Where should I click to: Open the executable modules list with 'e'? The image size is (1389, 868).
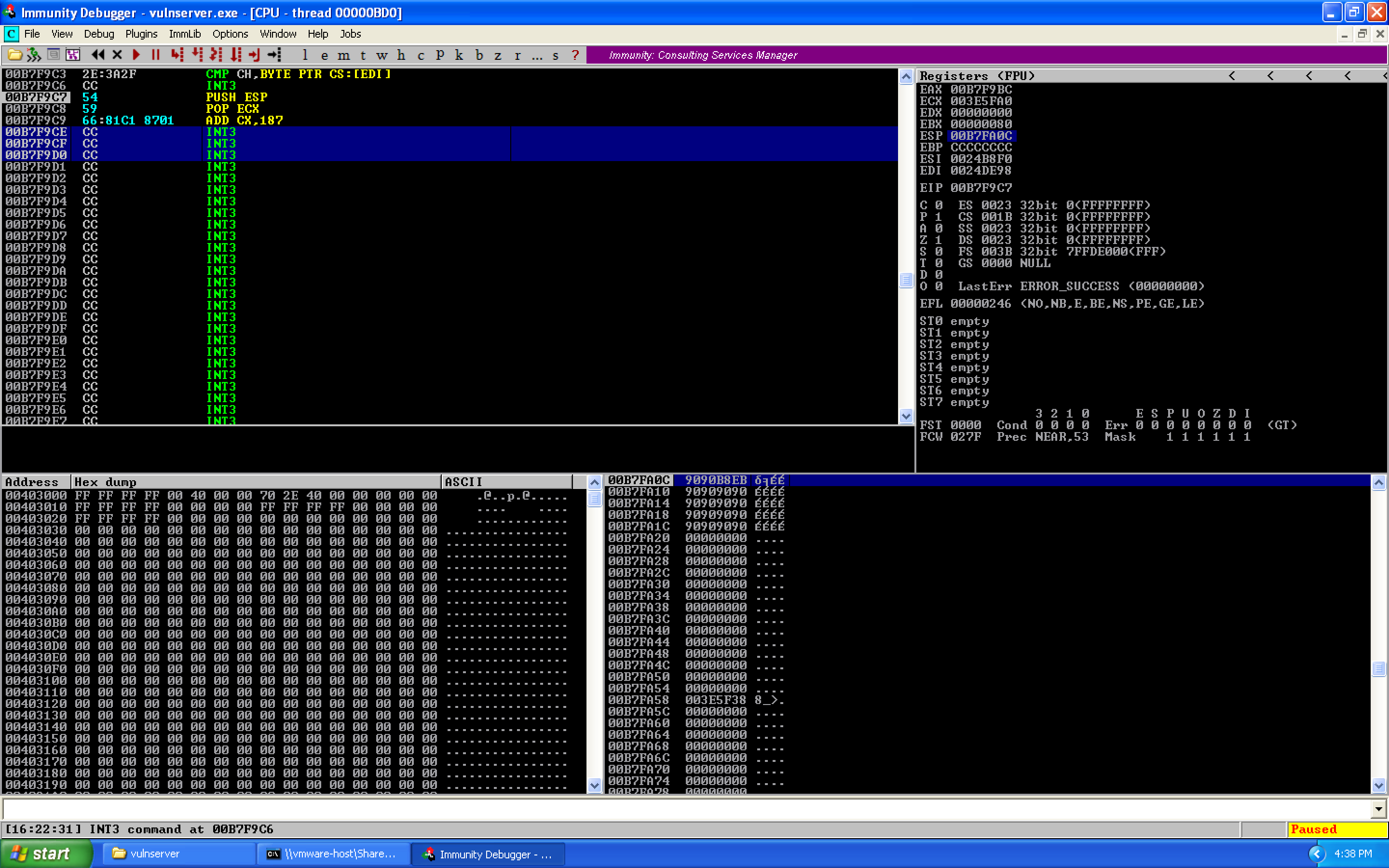pyautogui.click(x=326, y=55)
